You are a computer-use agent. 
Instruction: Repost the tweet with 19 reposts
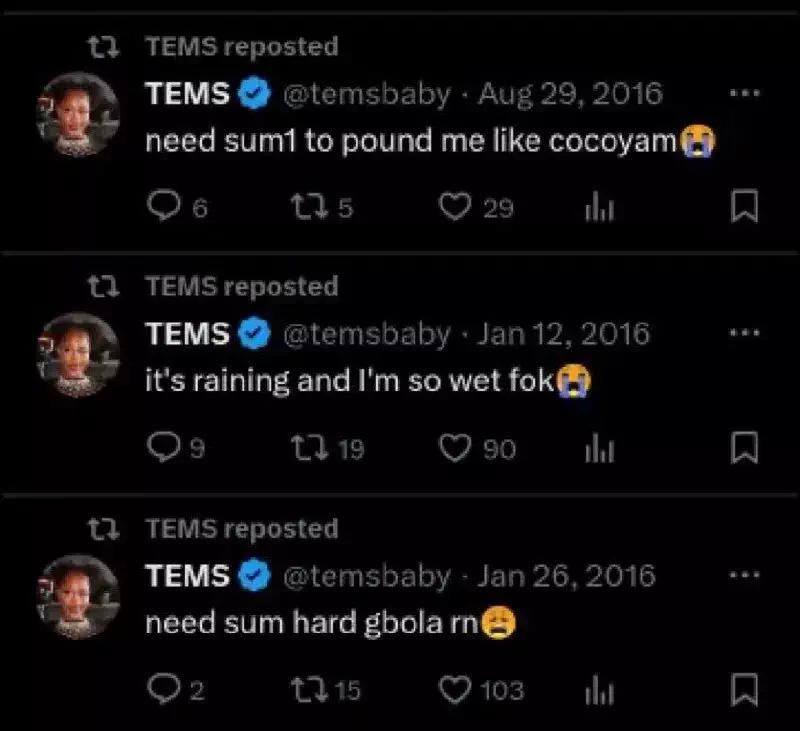click(302, 449)
